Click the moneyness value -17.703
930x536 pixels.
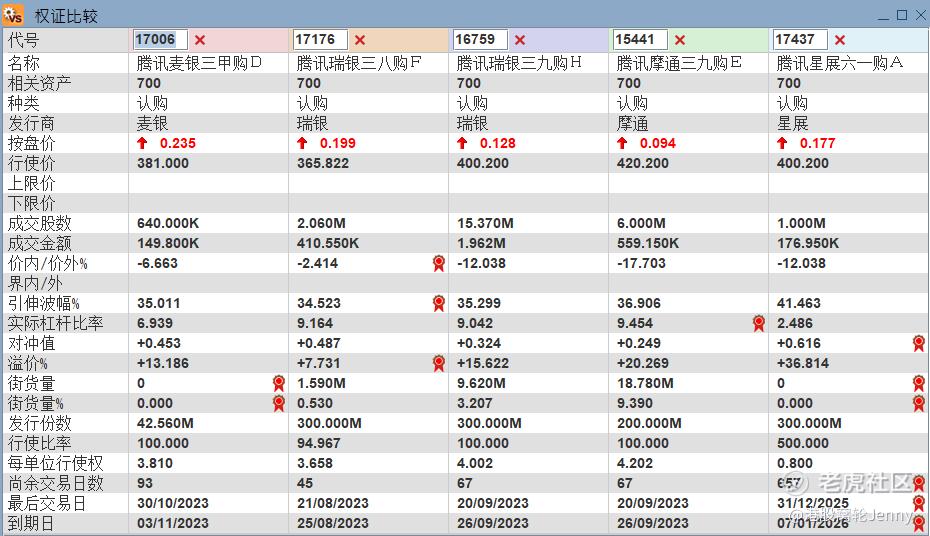pos(641,263)
